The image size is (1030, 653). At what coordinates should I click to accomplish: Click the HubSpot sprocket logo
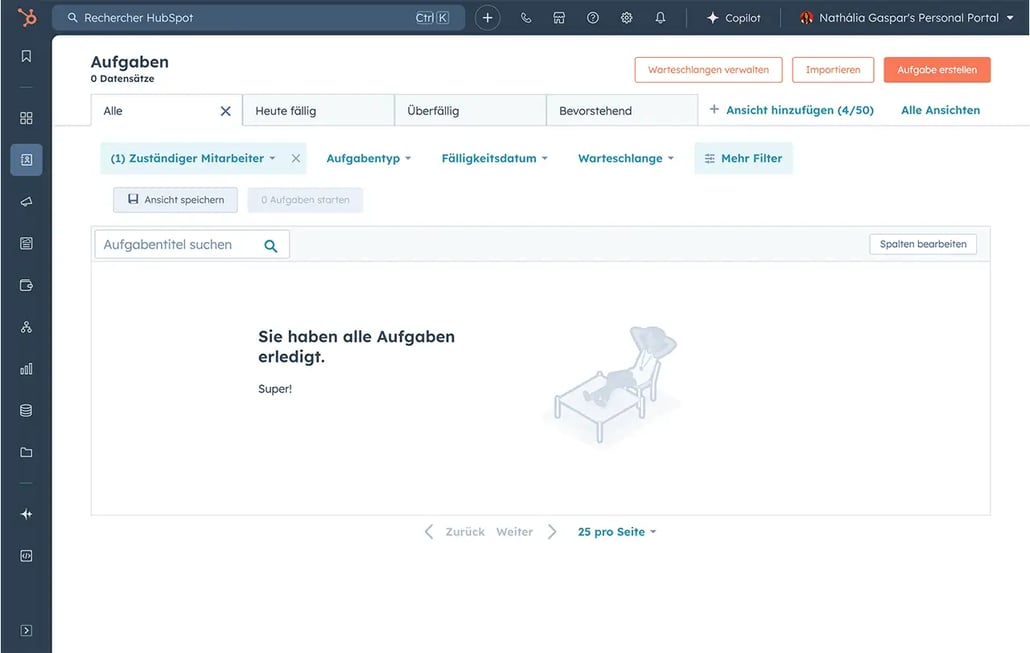tap(25, 16)
